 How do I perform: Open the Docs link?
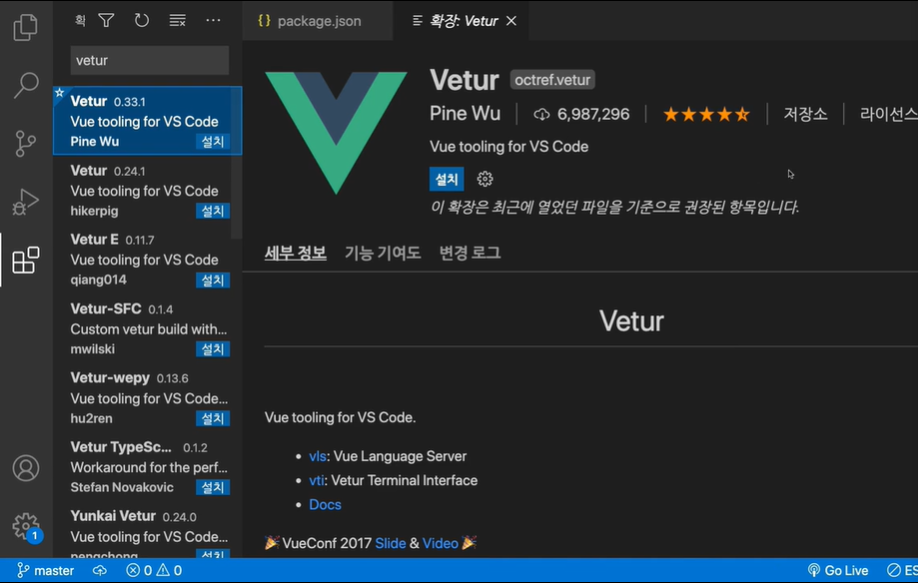(x=325, y=505)
